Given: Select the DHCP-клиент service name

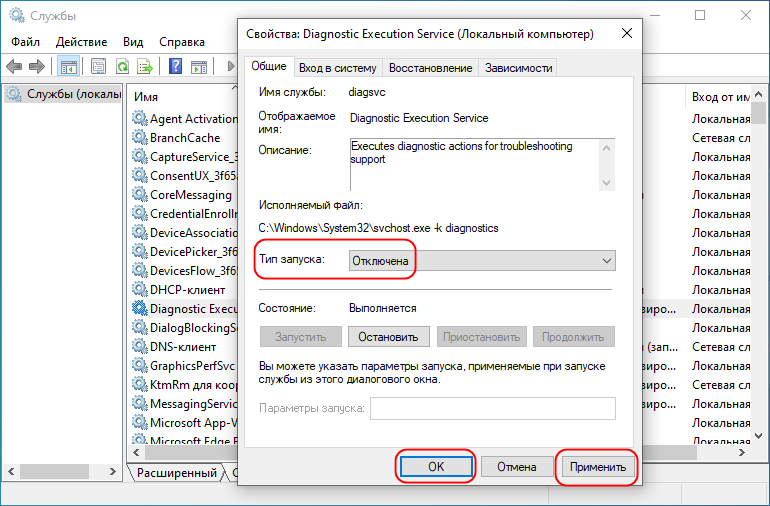Looking at the screenshot, I should click(x=188, y=290).
